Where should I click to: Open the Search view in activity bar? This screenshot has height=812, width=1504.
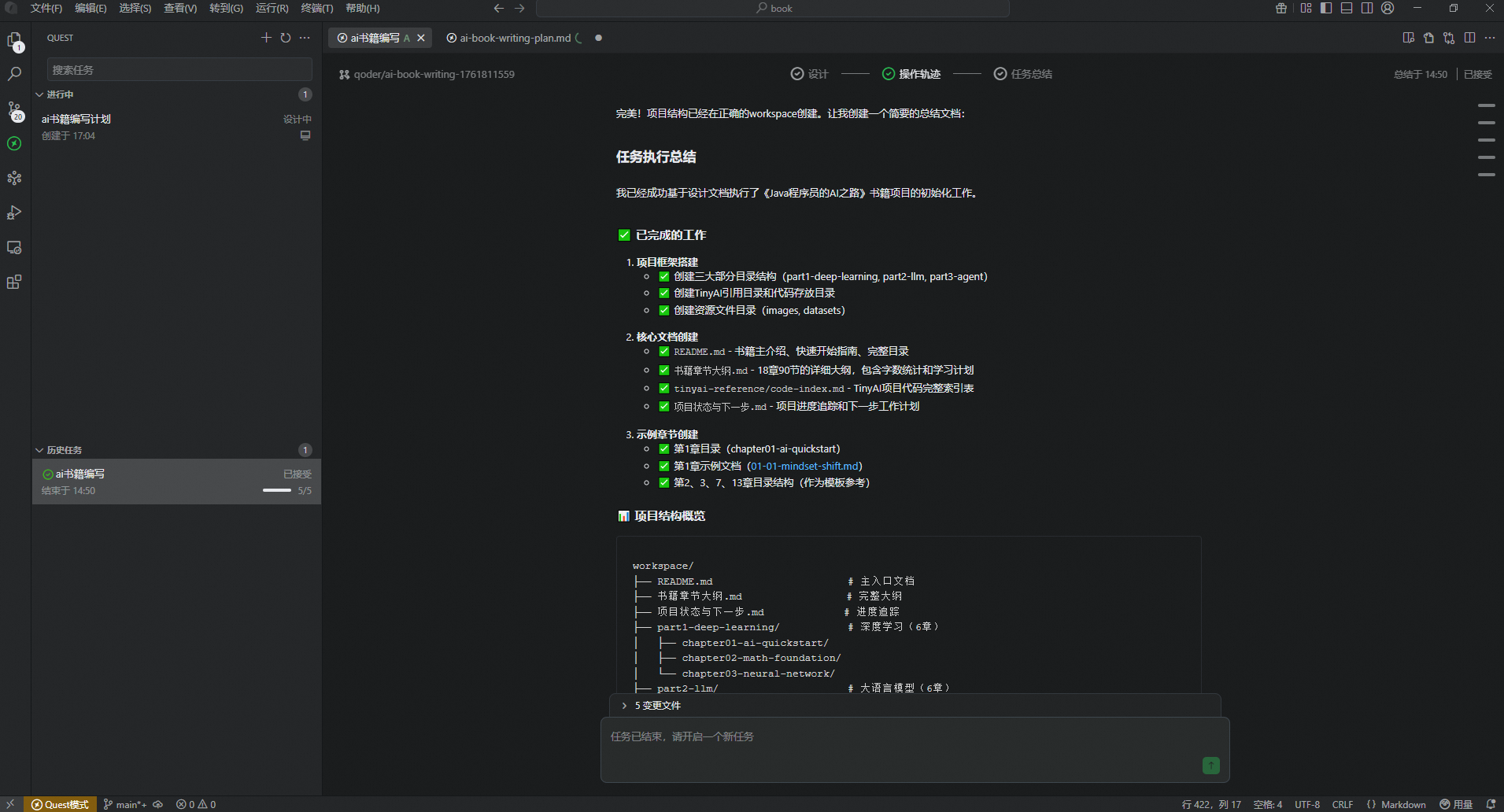click(x=14, y=74)
